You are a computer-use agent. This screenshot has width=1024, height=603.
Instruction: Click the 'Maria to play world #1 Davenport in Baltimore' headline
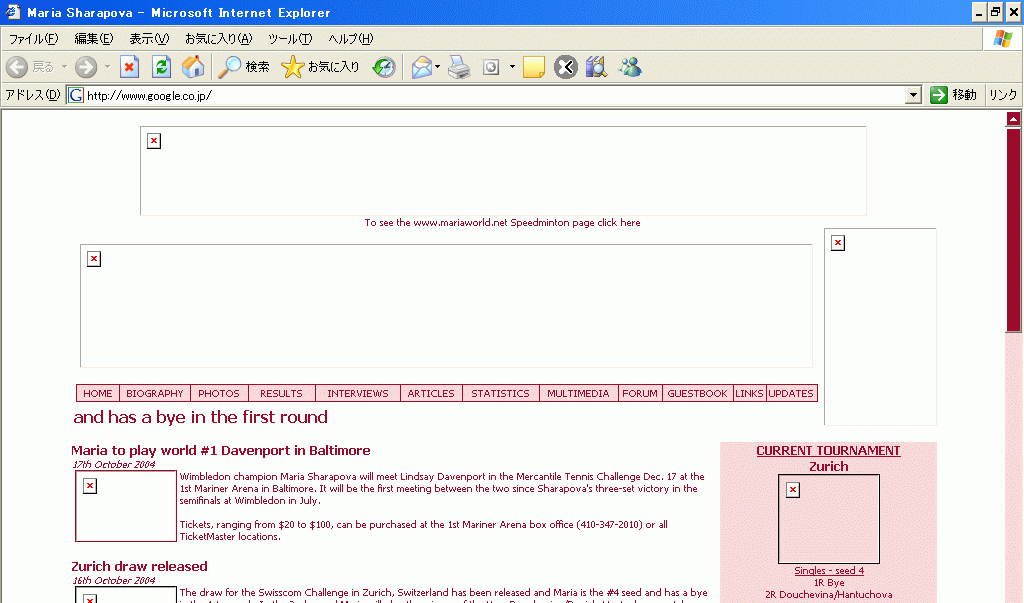coord(221,451)
